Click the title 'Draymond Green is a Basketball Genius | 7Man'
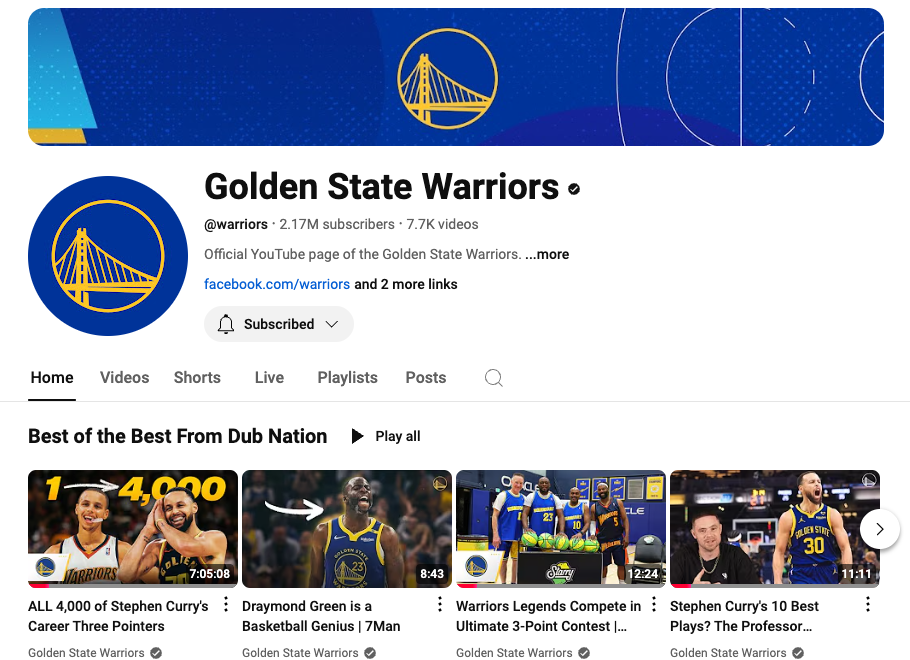The image size is (910, 660). coord(321,616)
